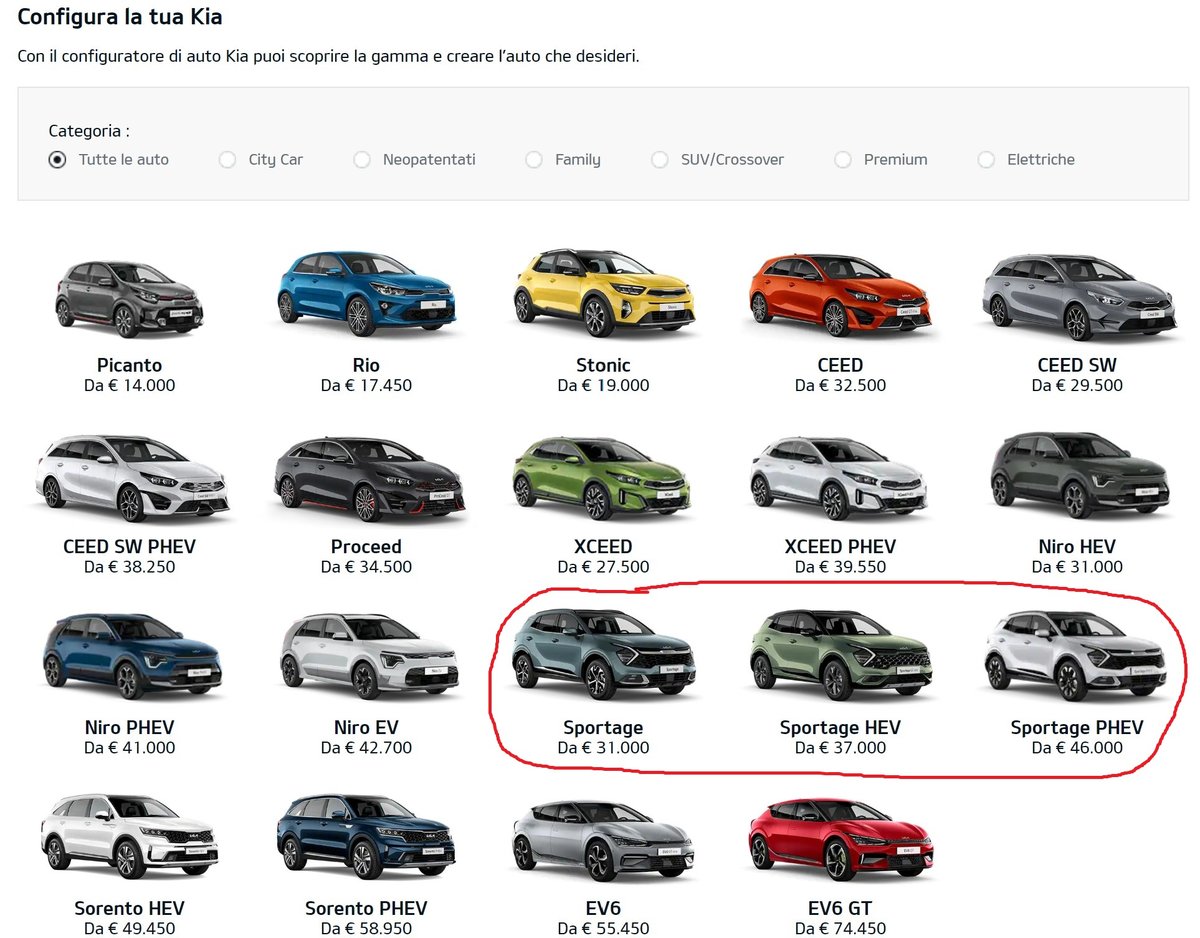This screenshot has width=1200, height=938.
Task: Open the black Proceed car image
Action: 366,478
